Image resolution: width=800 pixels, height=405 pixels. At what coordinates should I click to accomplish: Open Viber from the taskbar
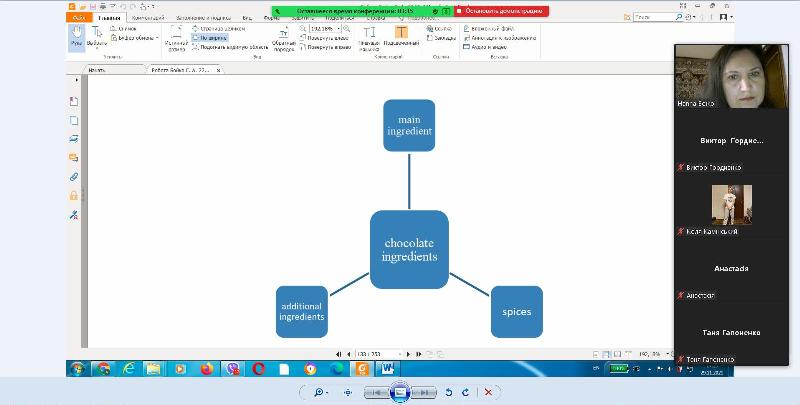coord(233,368)
